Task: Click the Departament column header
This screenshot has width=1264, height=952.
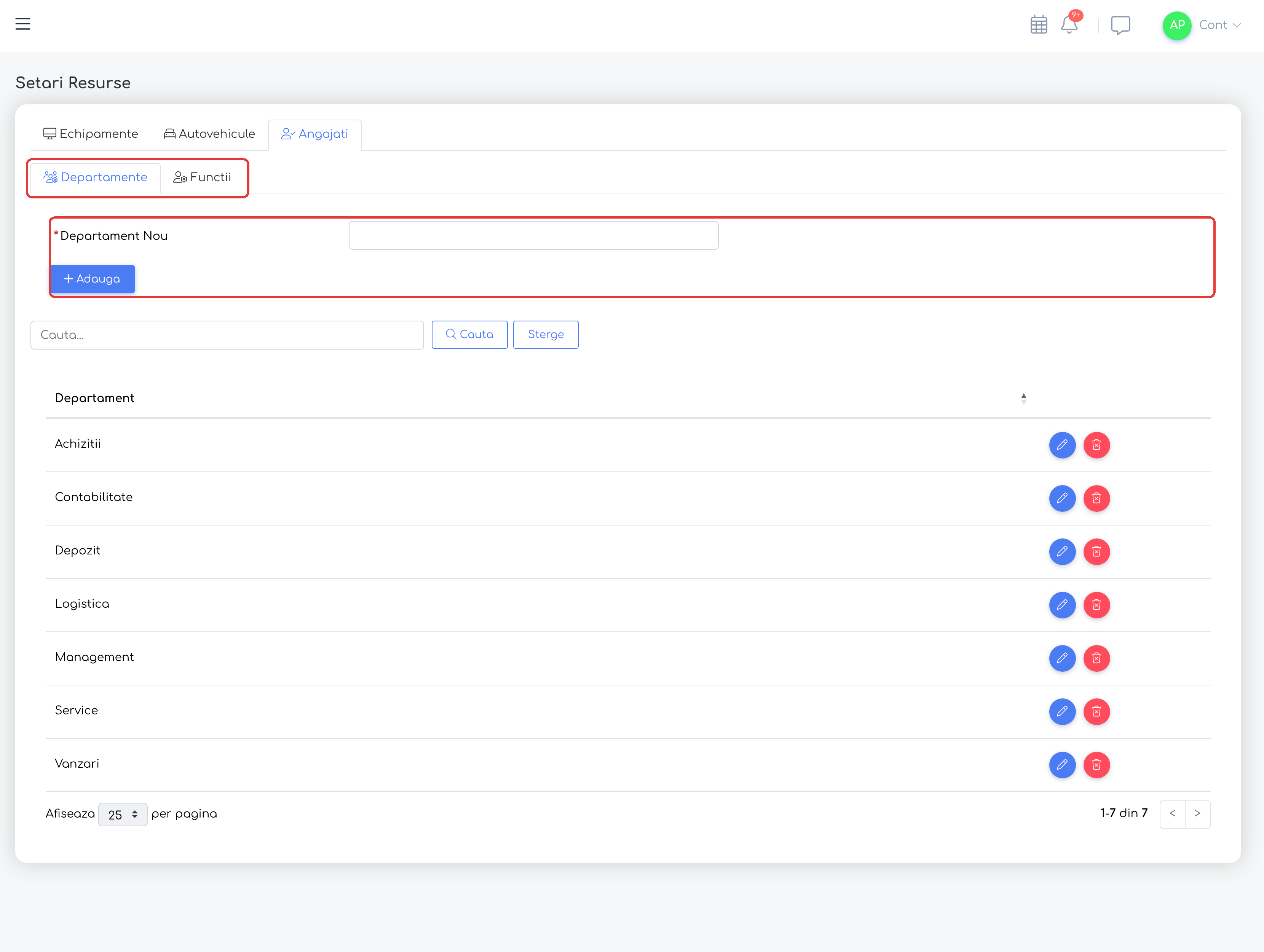Action: coord(95,398)
